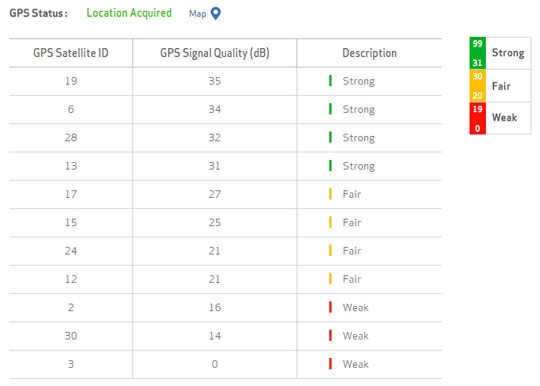Click the 'Weak' legend label
The height and width of the screenshot is (386, 540).
point(505,117)
